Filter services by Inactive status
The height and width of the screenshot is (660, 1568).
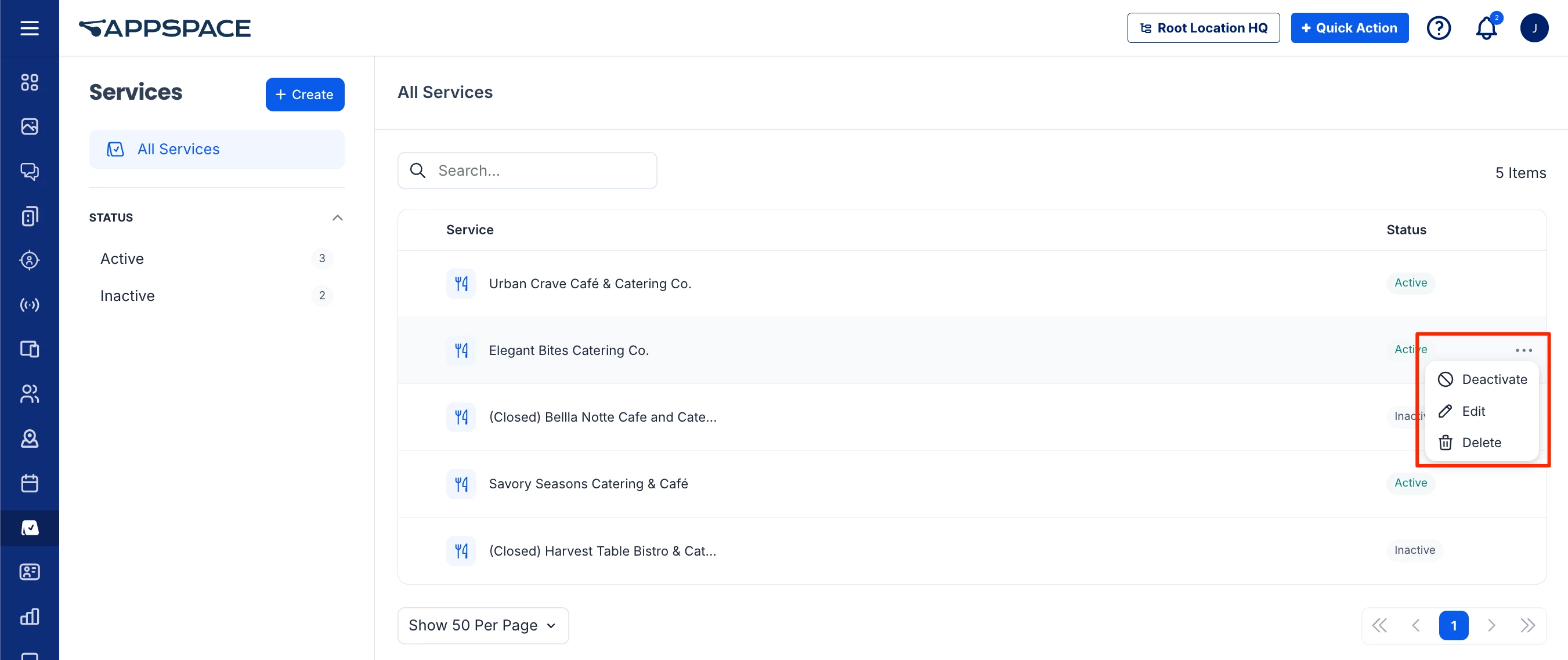coord(127,296)
